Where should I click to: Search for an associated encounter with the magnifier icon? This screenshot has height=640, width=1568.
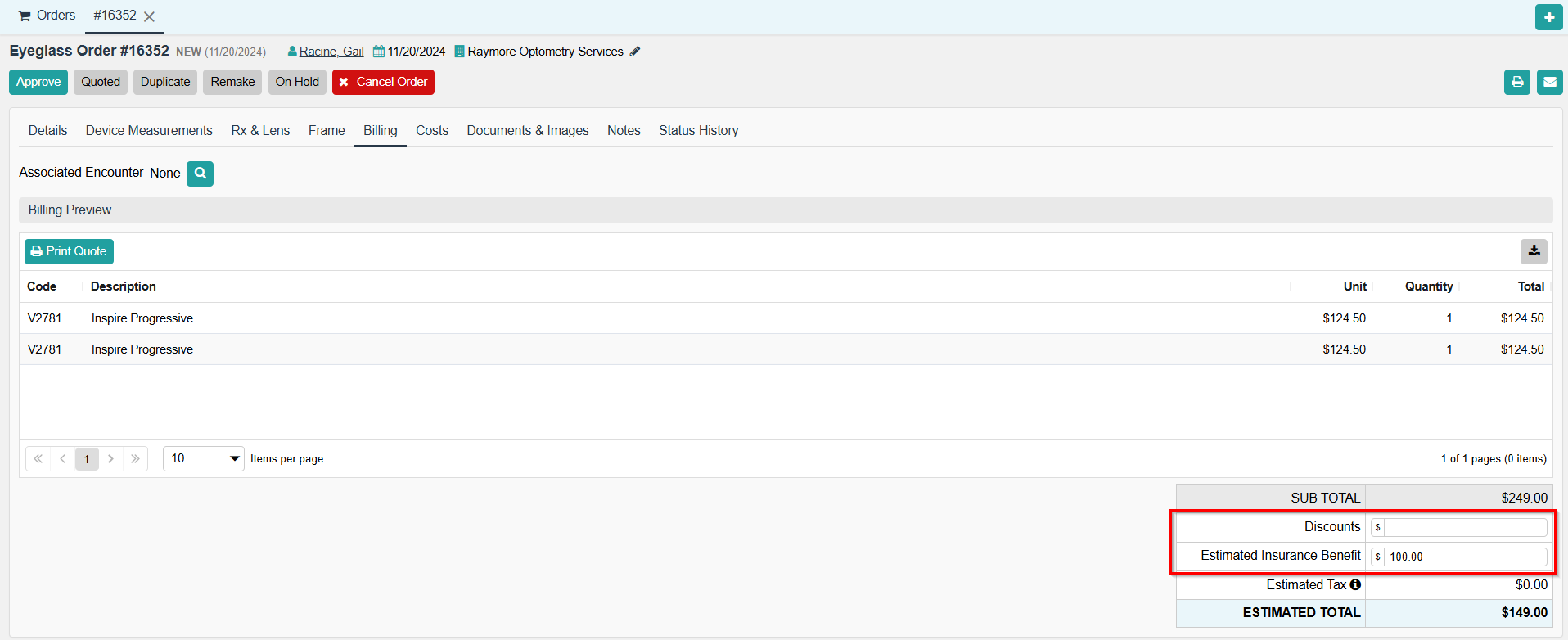[x=200, y=174]
